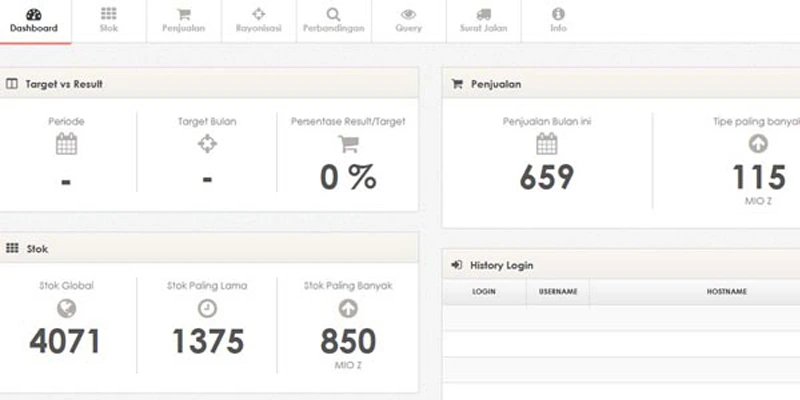Click the Stok Global value 4071
Screen dimensions: 800x400
coord(65,342)
